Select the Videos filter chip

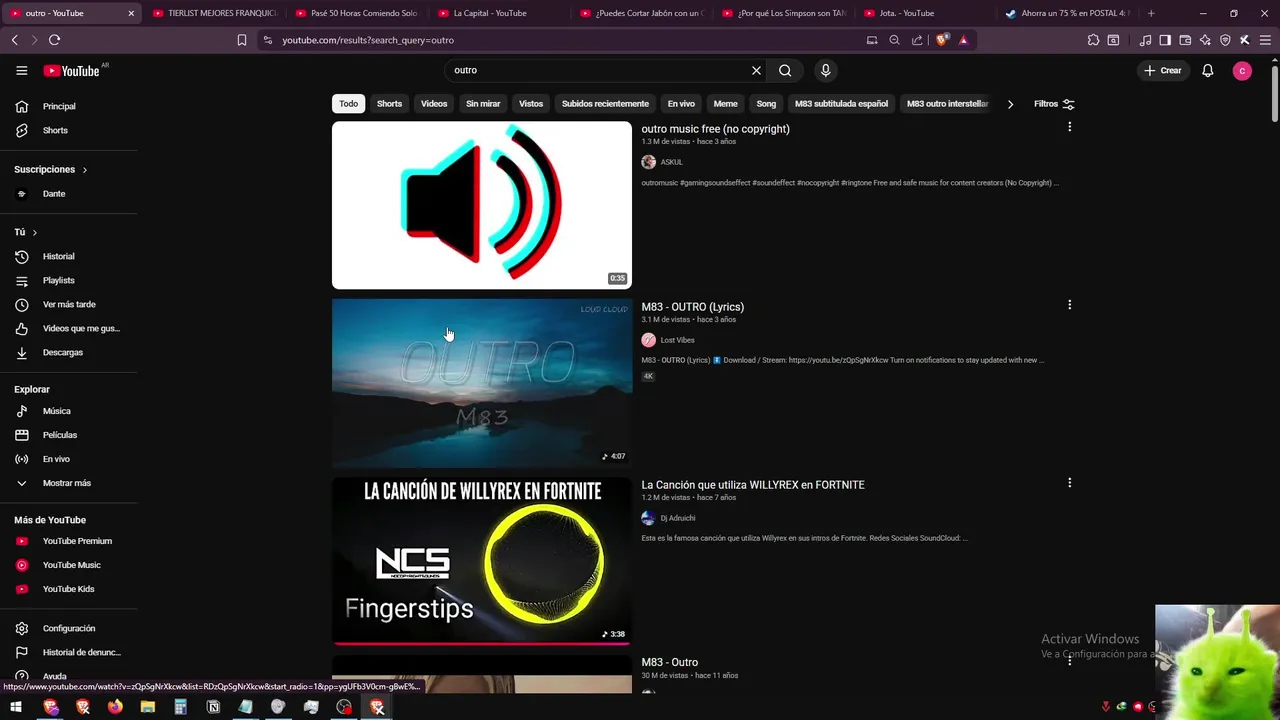434,104
